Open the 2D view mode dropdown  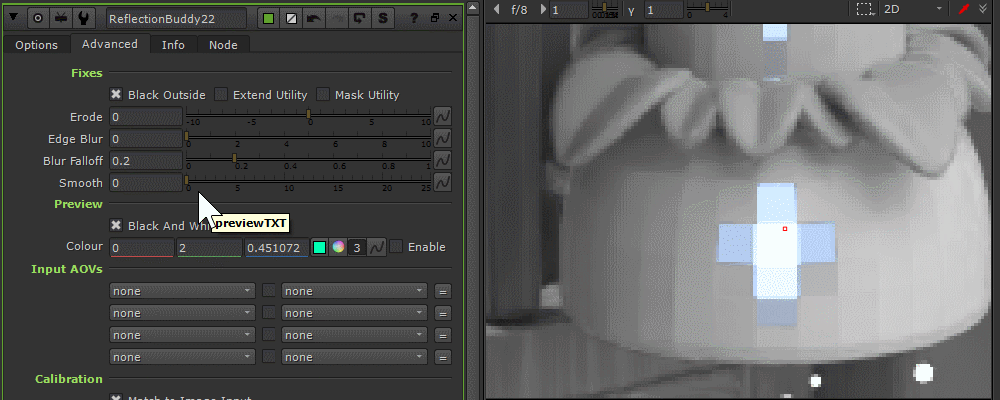click(x=912, y=10)
